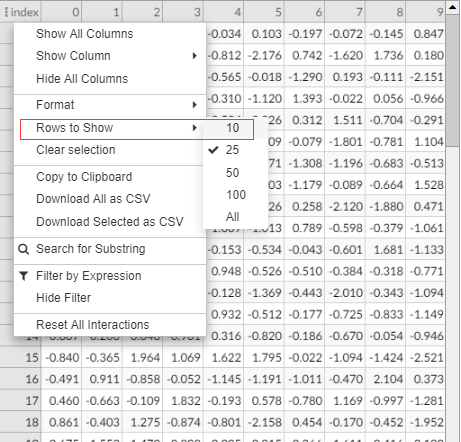Click cell value 1.511
Viewport: 461px width, 442px height.
coord(348,120)
